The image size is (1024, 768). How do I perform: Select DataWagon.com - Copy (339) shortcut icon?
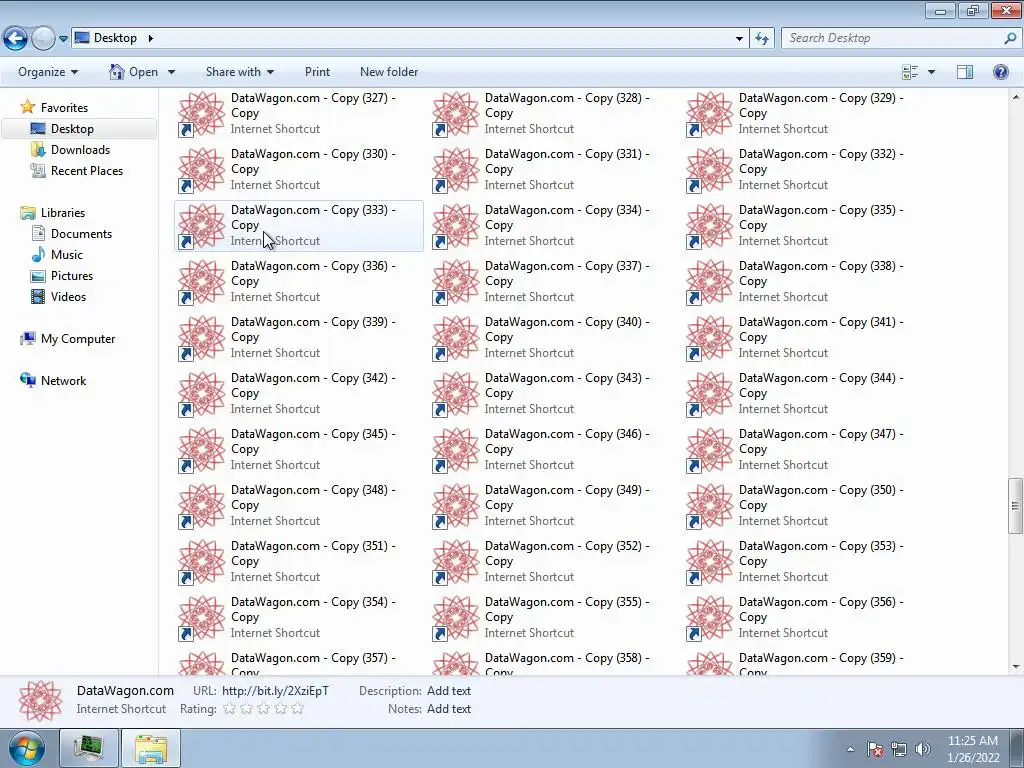(202, 338)
